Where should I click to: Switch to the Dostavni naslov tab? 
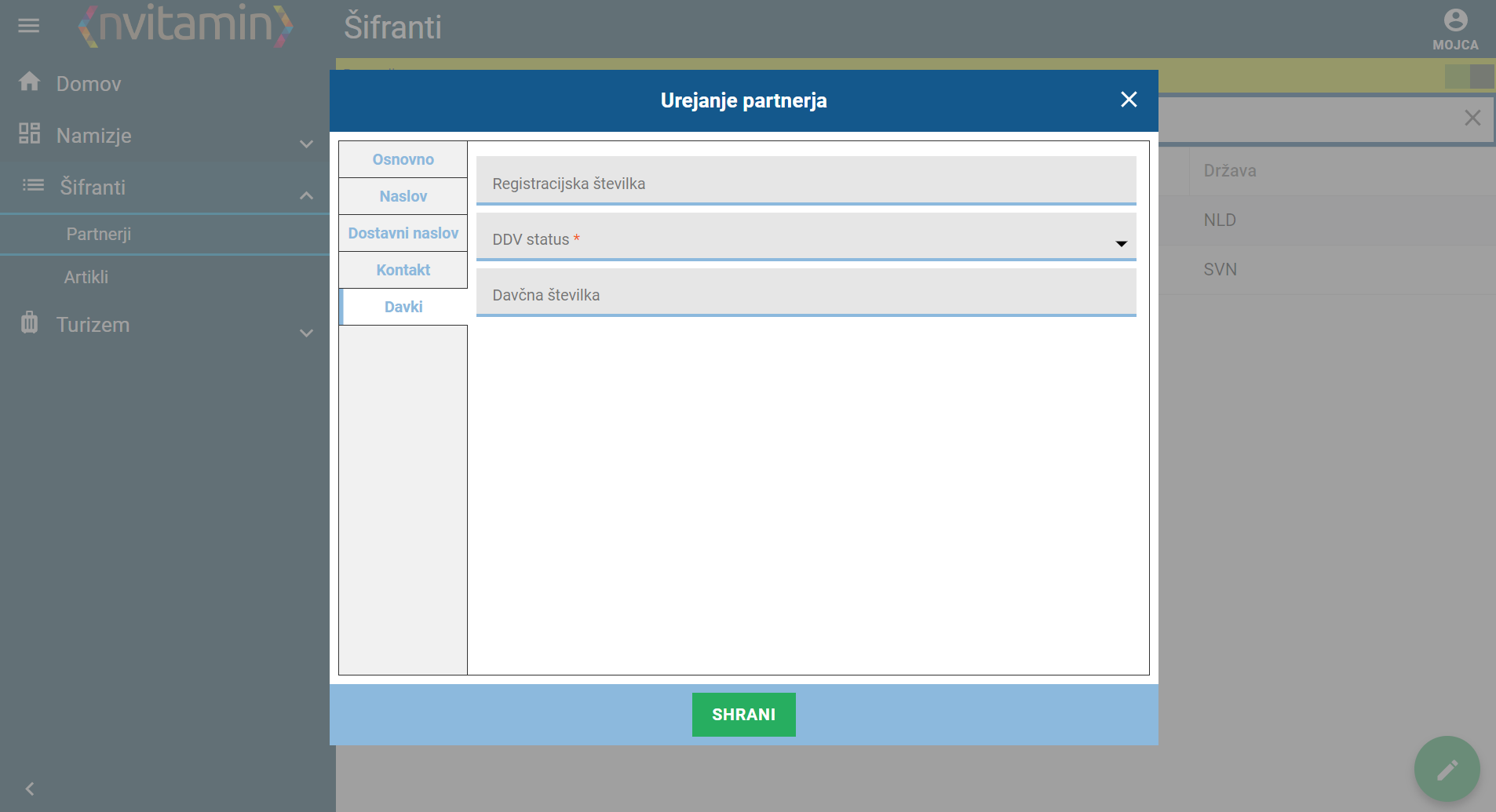coord(403,233)
